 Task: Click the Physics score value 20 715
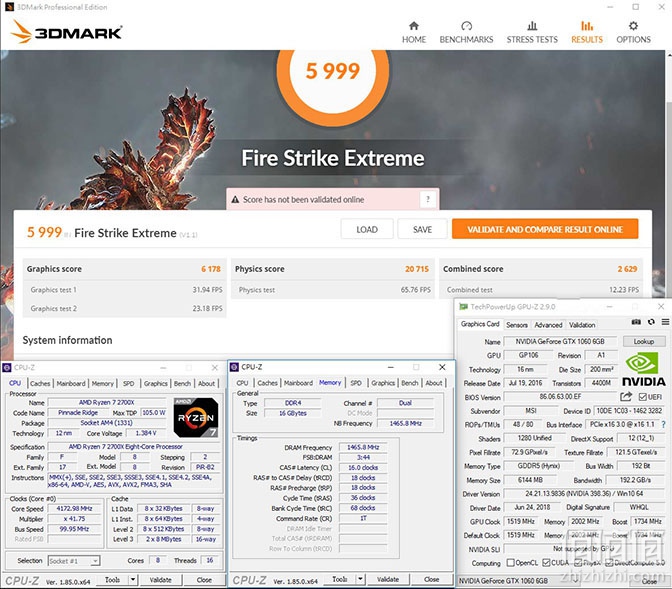pyautogui.click(x=417, y=269)
